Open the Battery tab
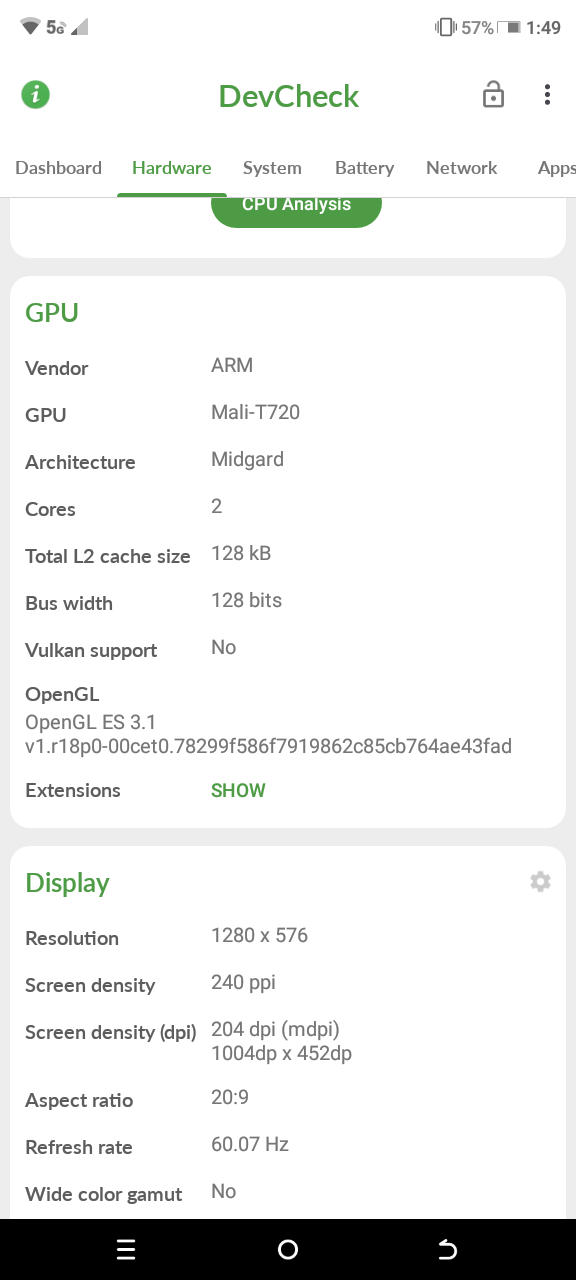Viewport: 576px width, 1280px height. point(364,168)
